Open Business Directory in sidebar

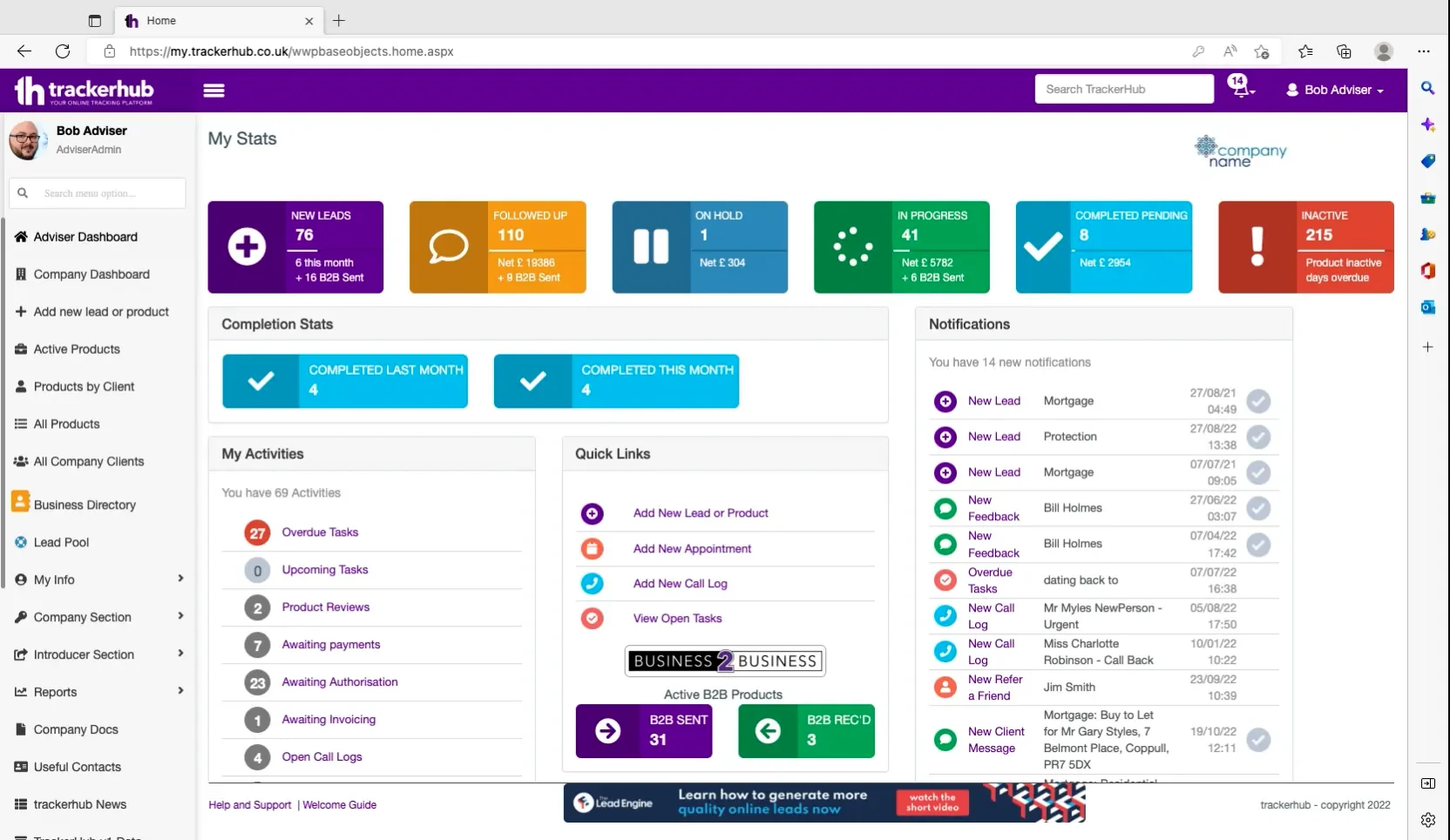(75, 505)
